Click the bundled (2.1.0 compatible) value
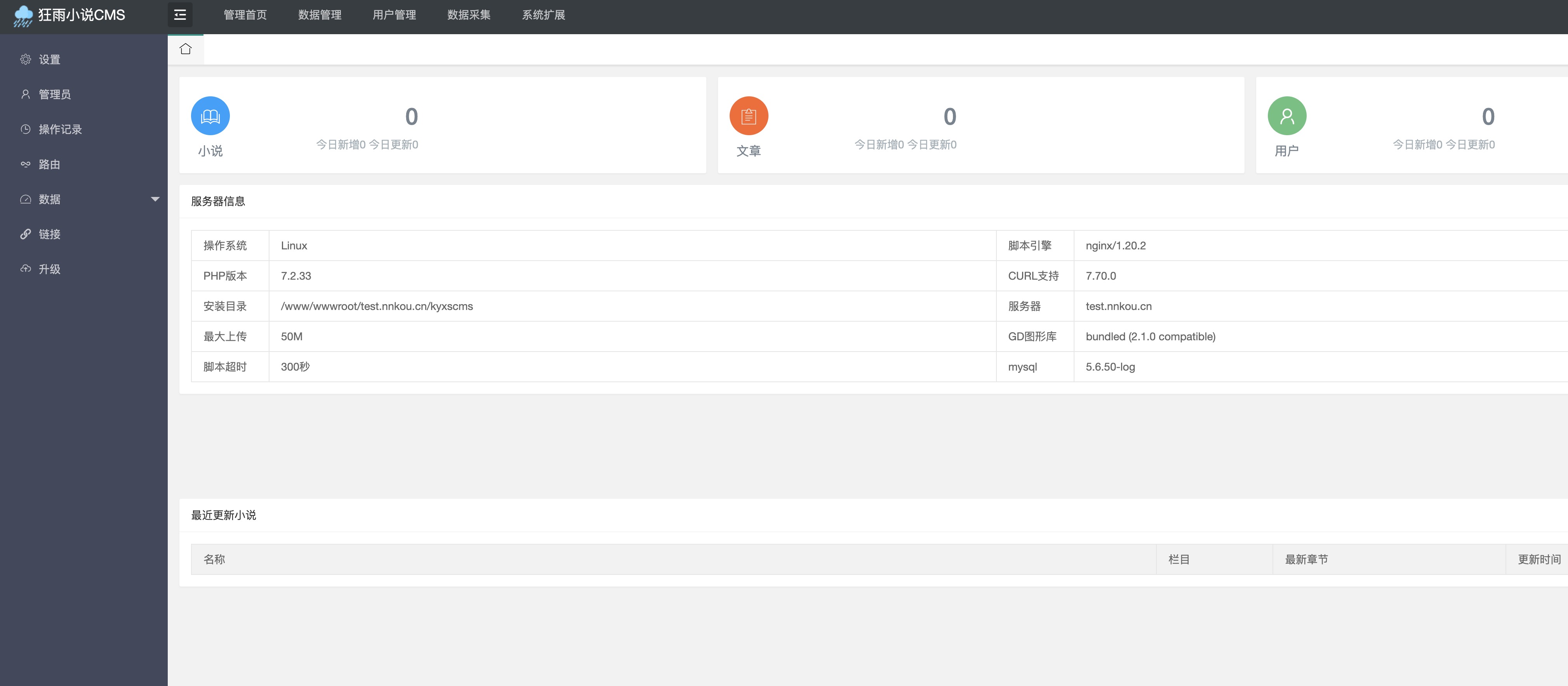The image size is (1568, 686). (x=1151, y=337)
